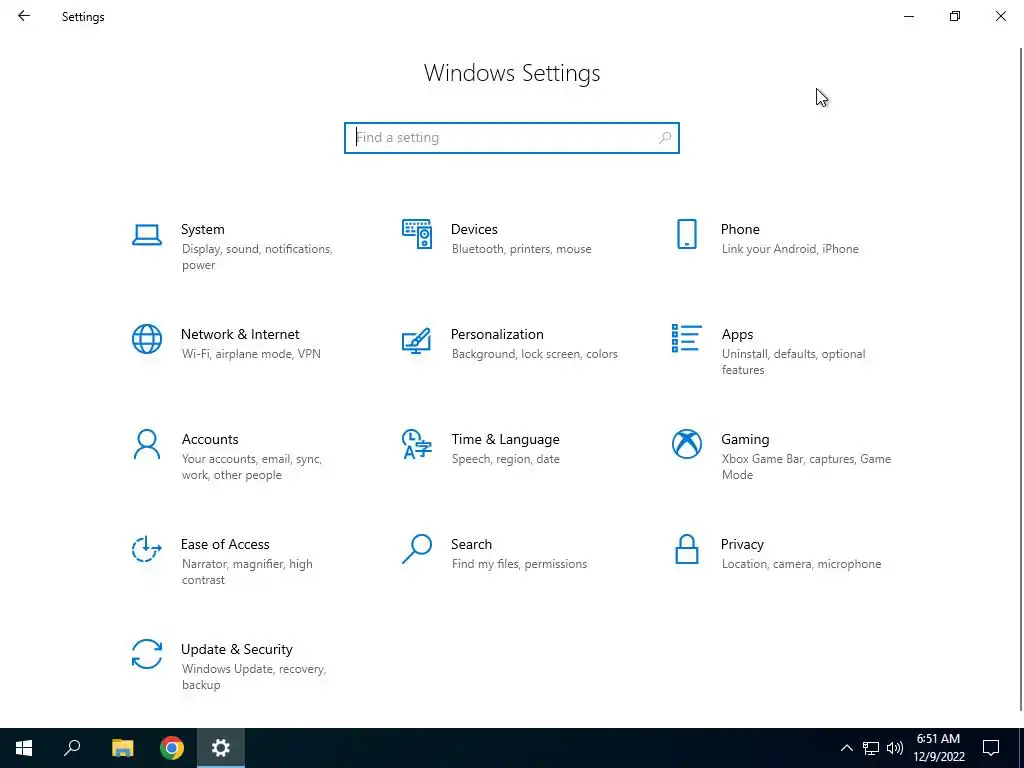
Task: Open the network status tray icon
Action: coord(871,748)
